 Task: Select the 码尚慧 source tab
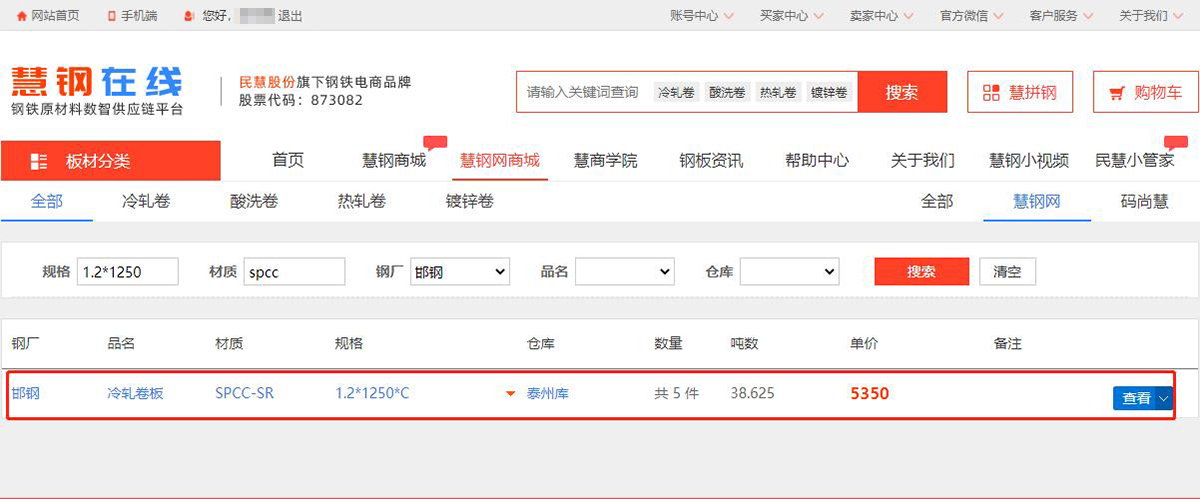[x=1144, y=202]
